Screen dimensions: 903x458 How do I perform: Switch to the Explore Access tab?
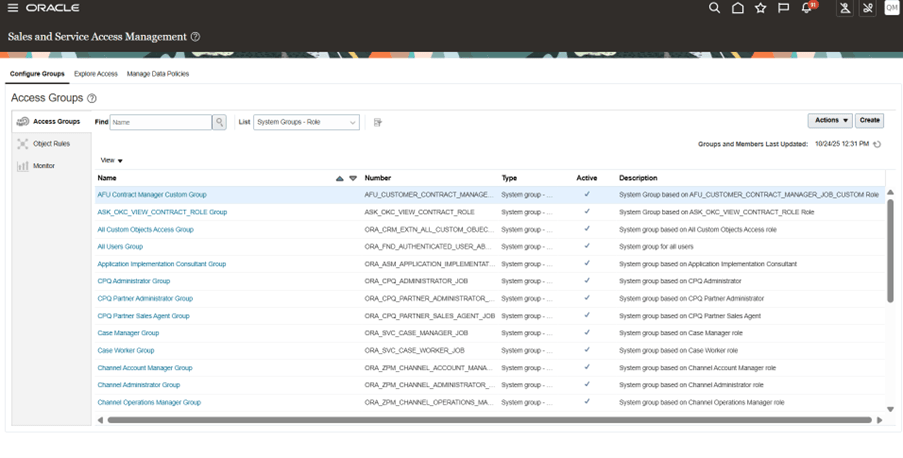tap(95, 74)
